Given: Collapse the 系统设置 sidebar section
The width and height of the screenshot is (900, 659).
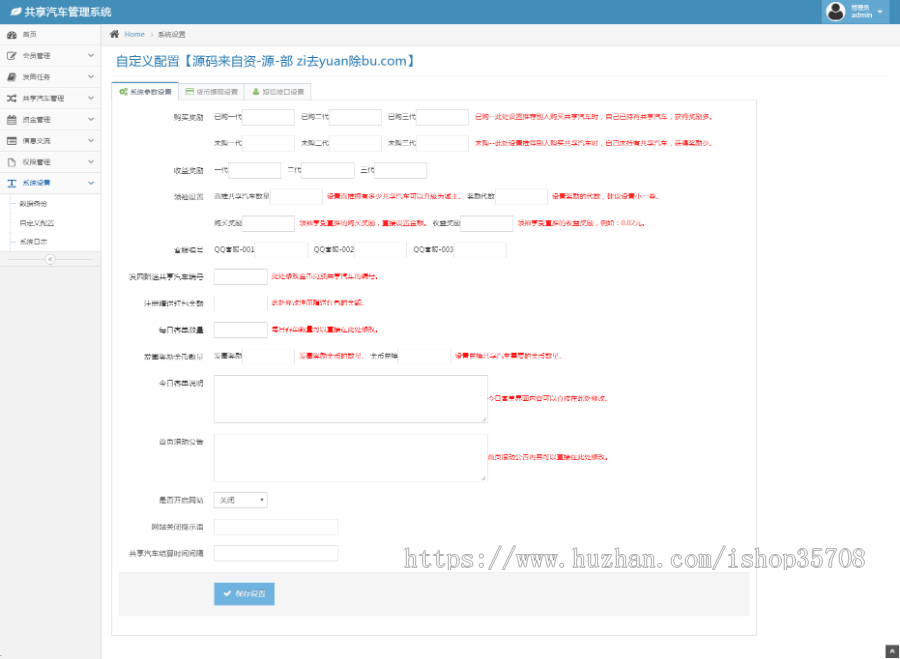Looking at the screenshot, I should [x=92, y=182].
